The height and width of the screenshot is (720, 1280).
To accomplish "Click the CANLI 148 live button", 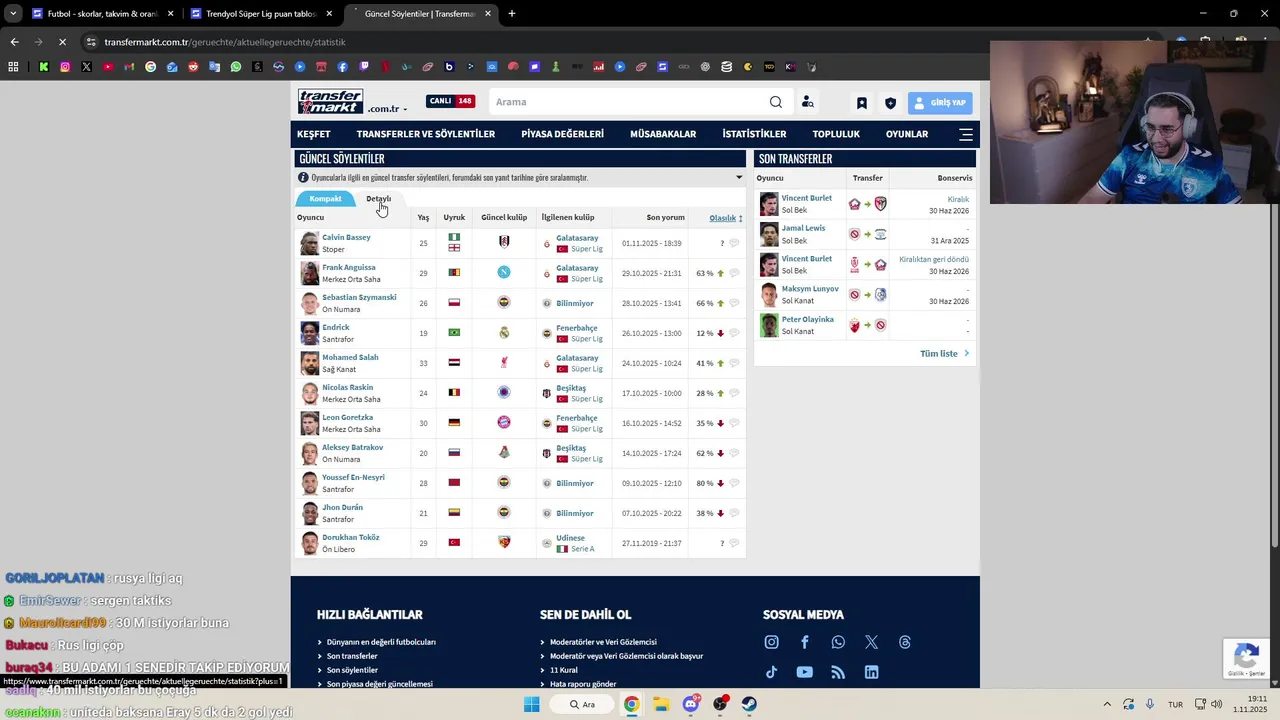I will (x=451, y=101).
